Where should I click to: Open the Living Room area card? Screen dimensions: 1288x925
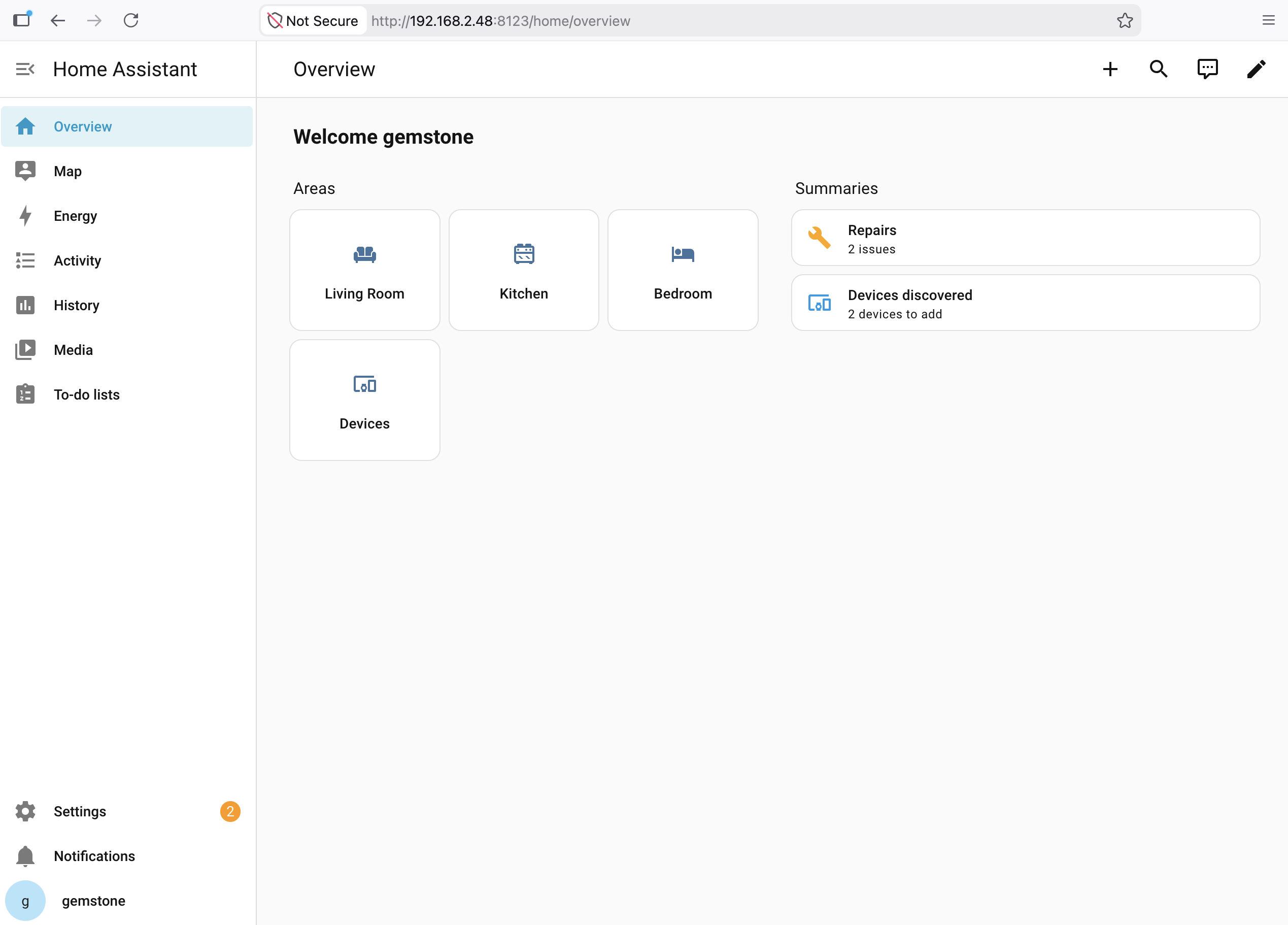tap(364, 271)
